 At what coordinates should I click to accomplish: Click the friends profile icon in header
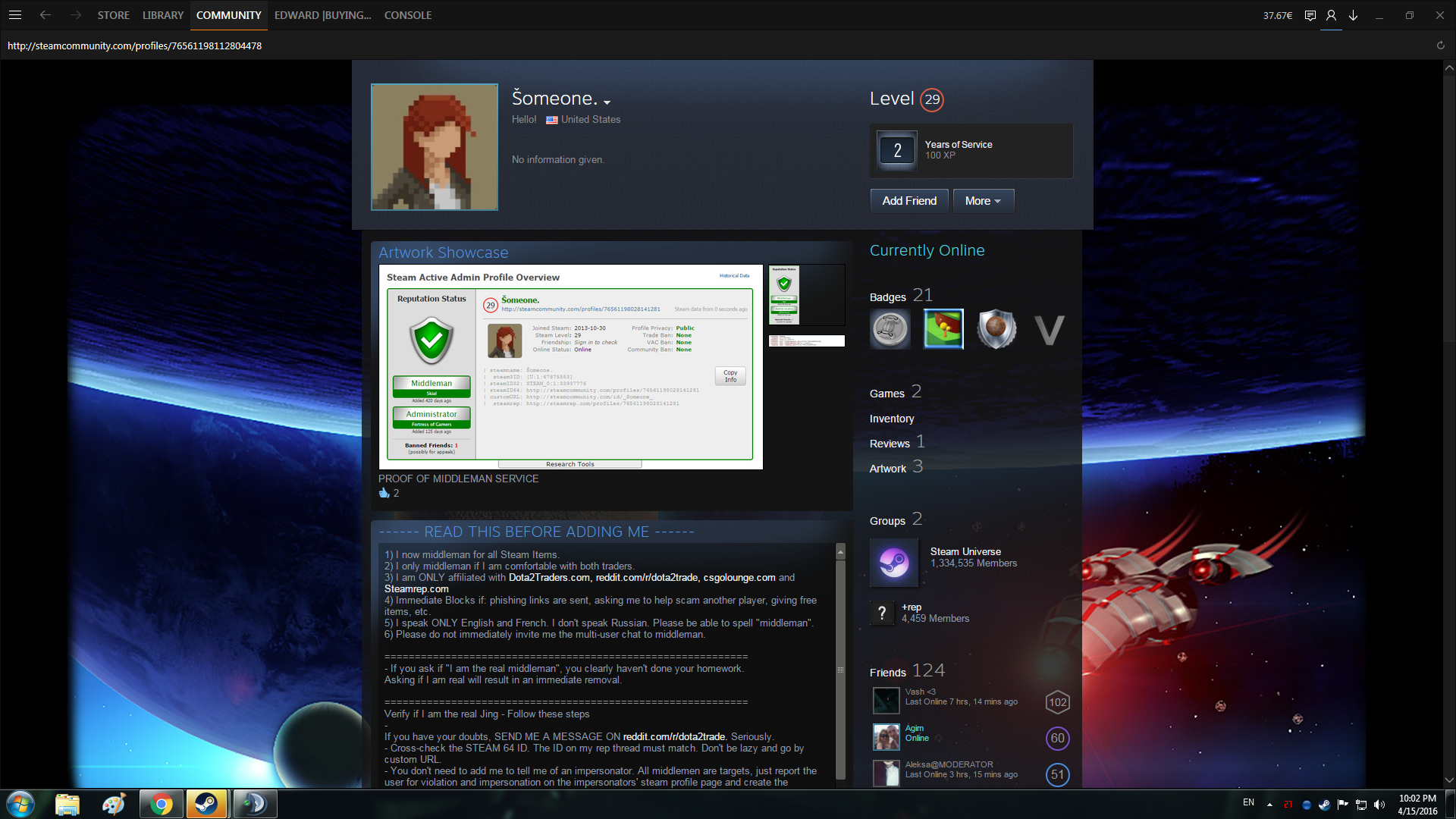click(x=1331, y=15)
